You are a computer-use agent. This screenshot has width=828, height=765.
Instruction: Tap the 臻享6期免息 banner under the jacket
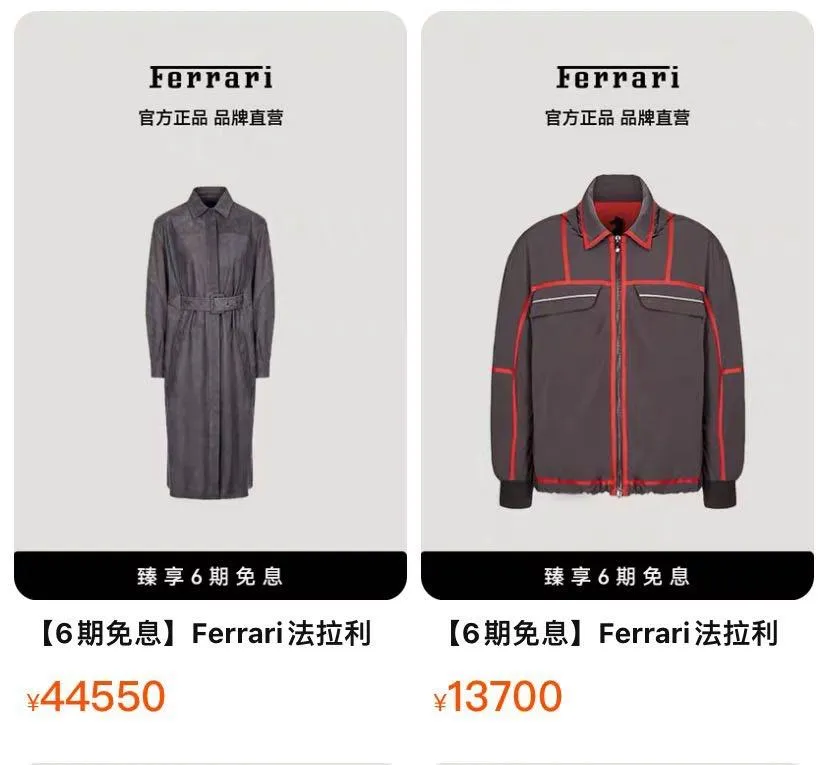point(617,575)
